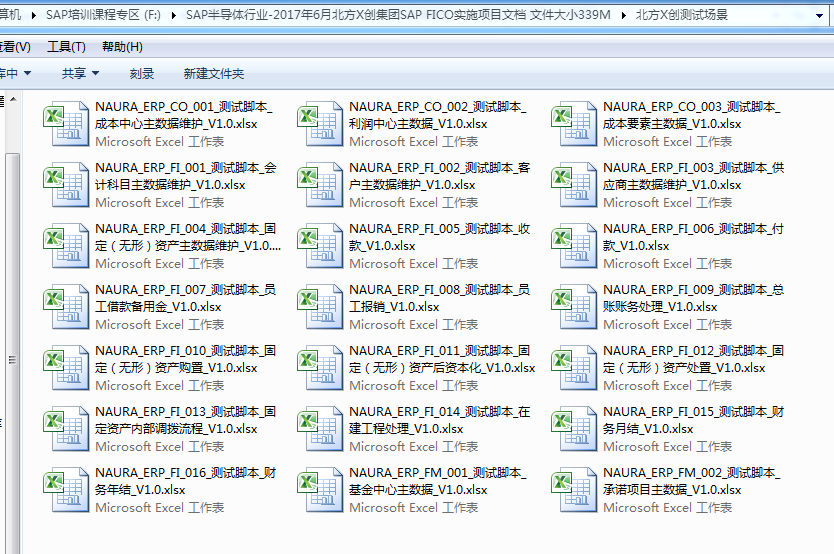This screenshot has width=834, height=554.
Task: Select file name 工报销_V1.0.xlsx
Action: pos(394,307)
